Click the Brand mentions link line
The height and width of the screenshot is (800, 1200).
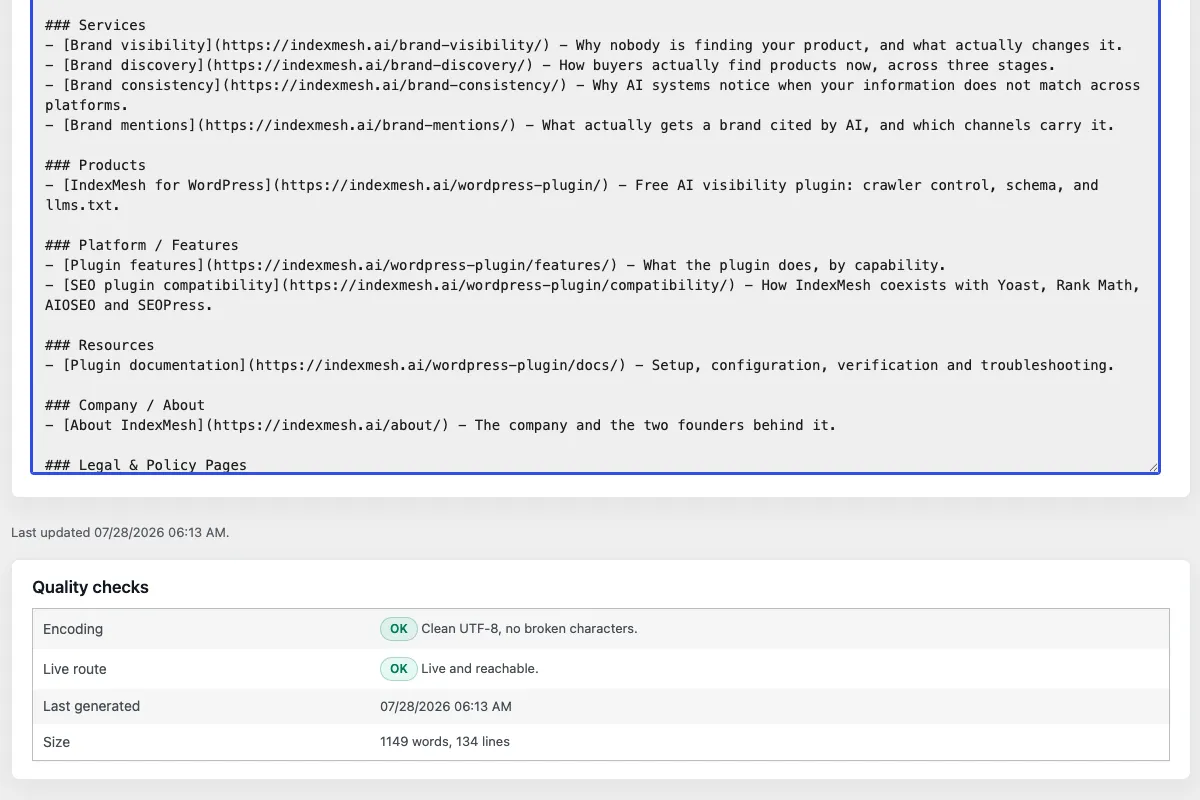[580, 125]
